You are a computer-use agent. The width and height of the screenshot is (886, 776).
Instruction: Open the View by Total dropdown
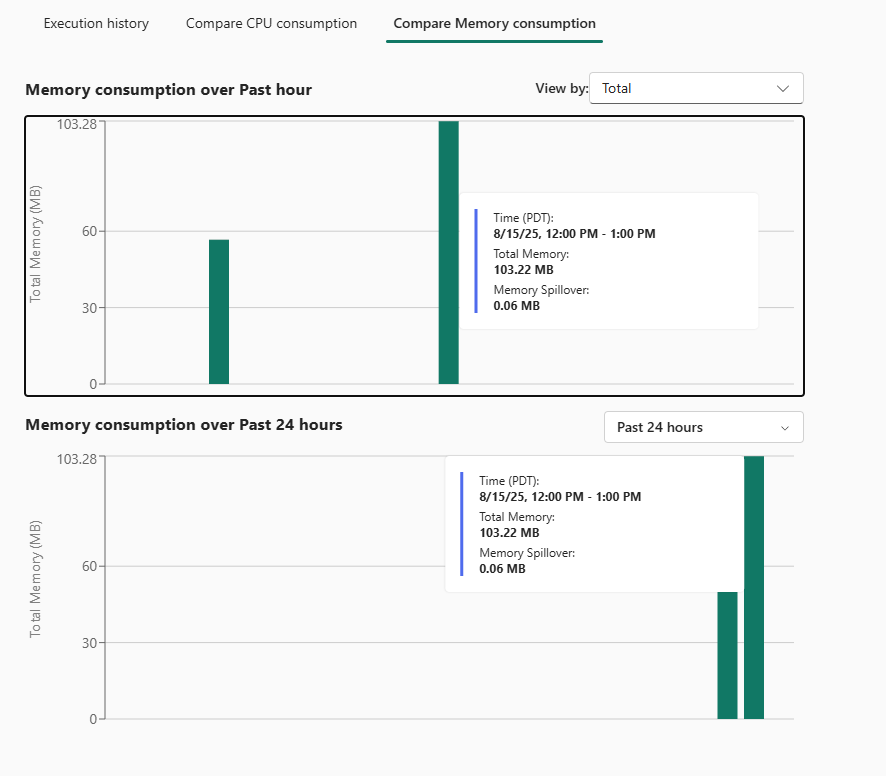(x=696, y=88)
